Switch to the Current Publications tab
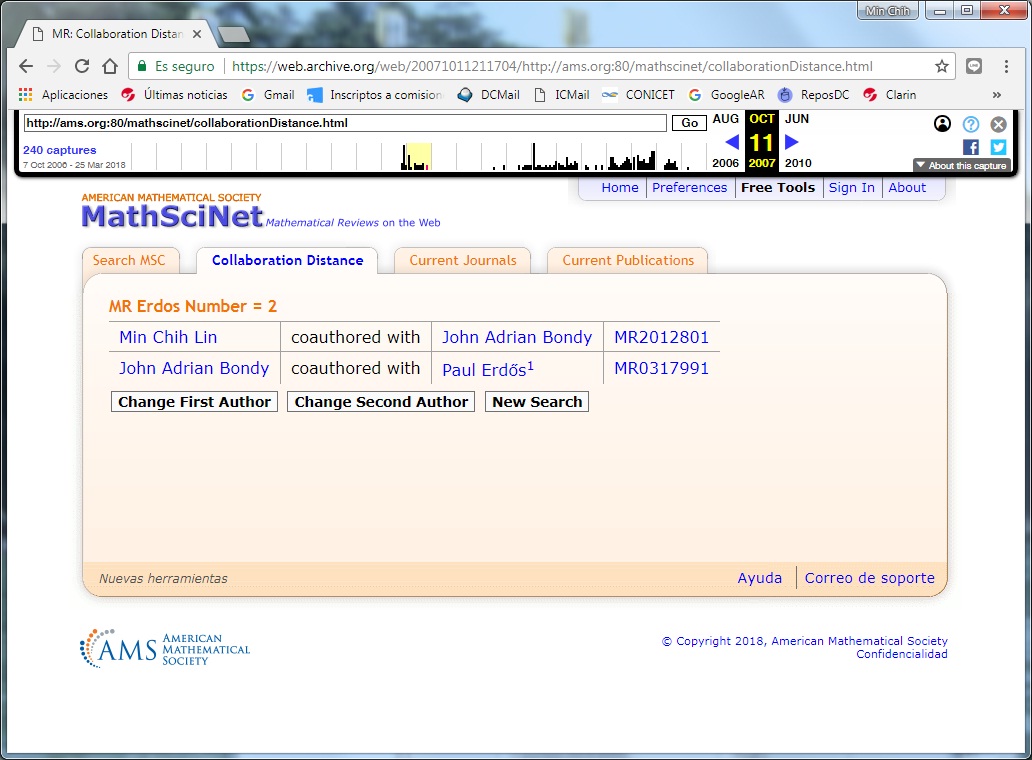Image resolution: width=1032 pixels, height=760 pixels. click(x=628, y=260)
